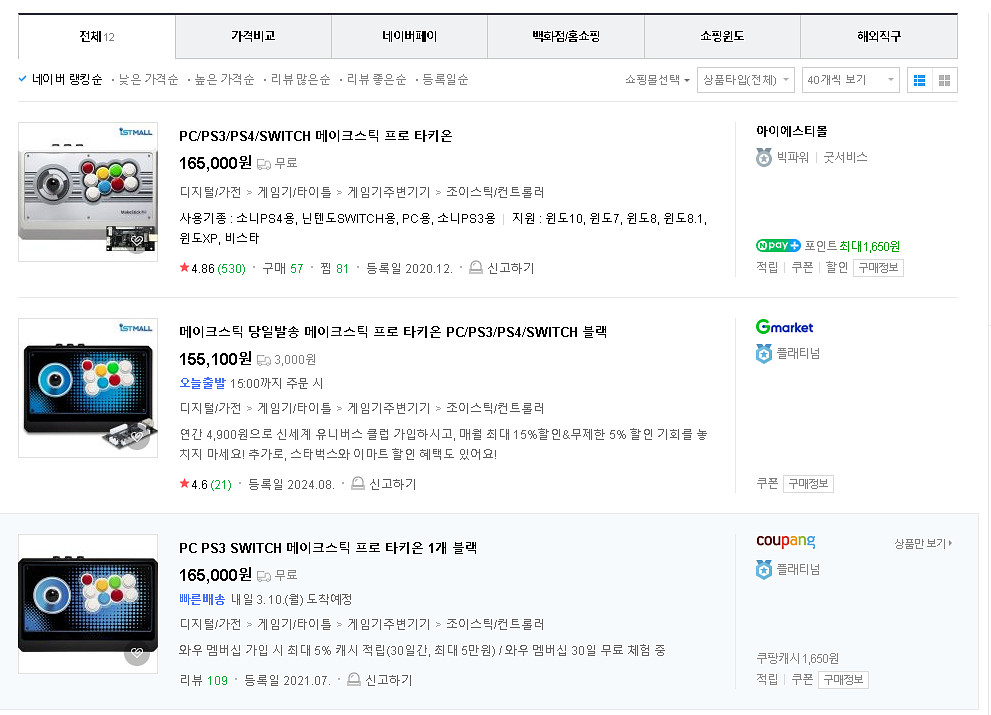Click 신고하기 on Coupang product
This screenshot has height=715, width=991.
coord(389,680)
